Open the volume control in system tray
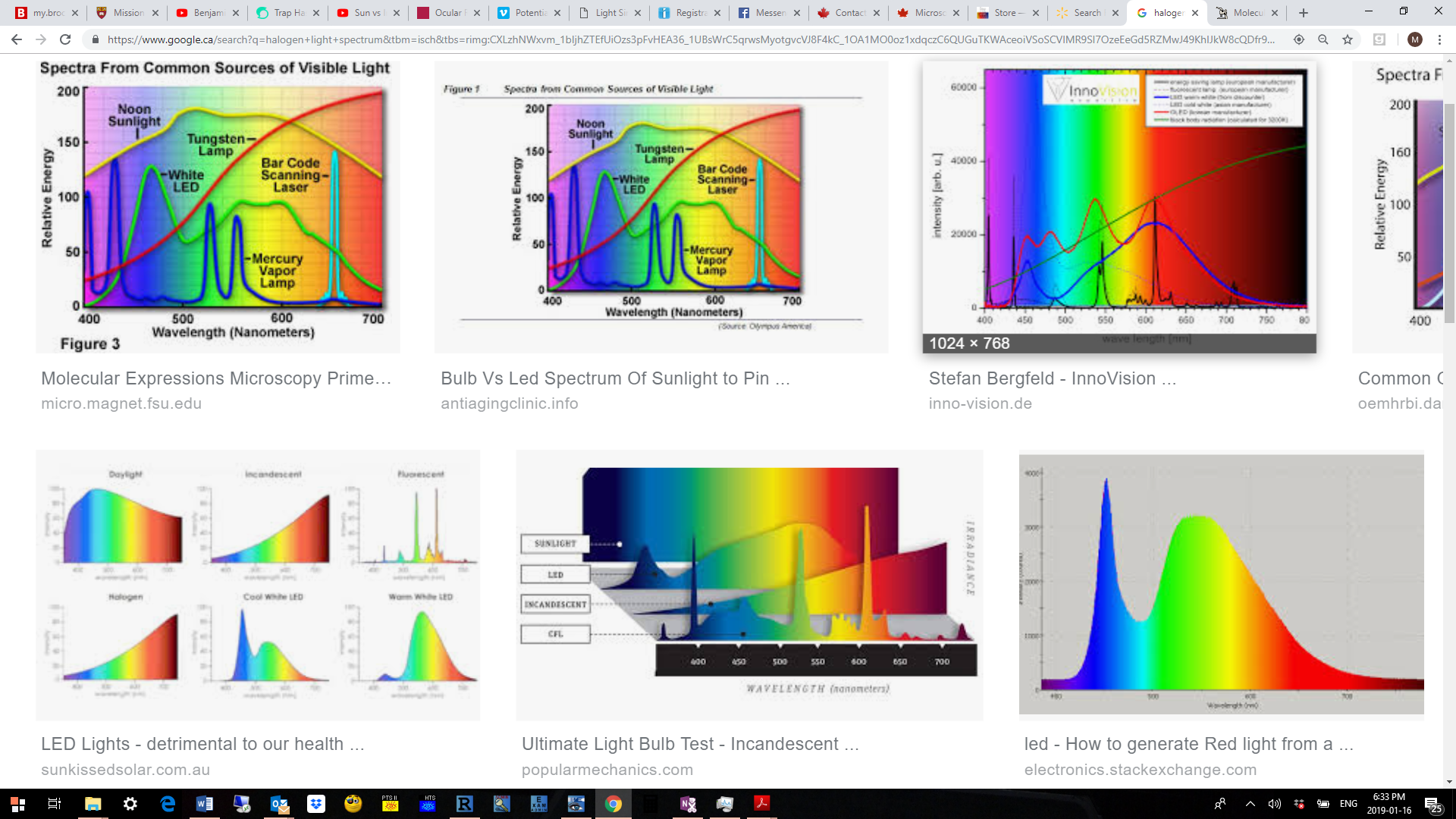 1275,804
